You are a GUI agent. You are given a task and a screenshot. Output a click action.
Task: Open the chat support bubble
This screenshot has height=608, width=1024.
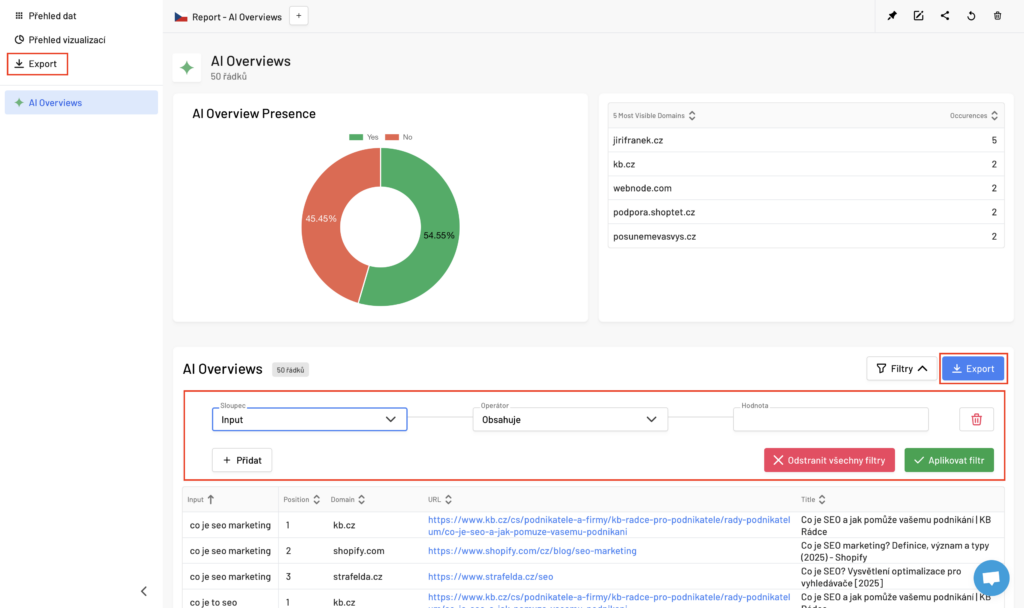pos(991,578)
